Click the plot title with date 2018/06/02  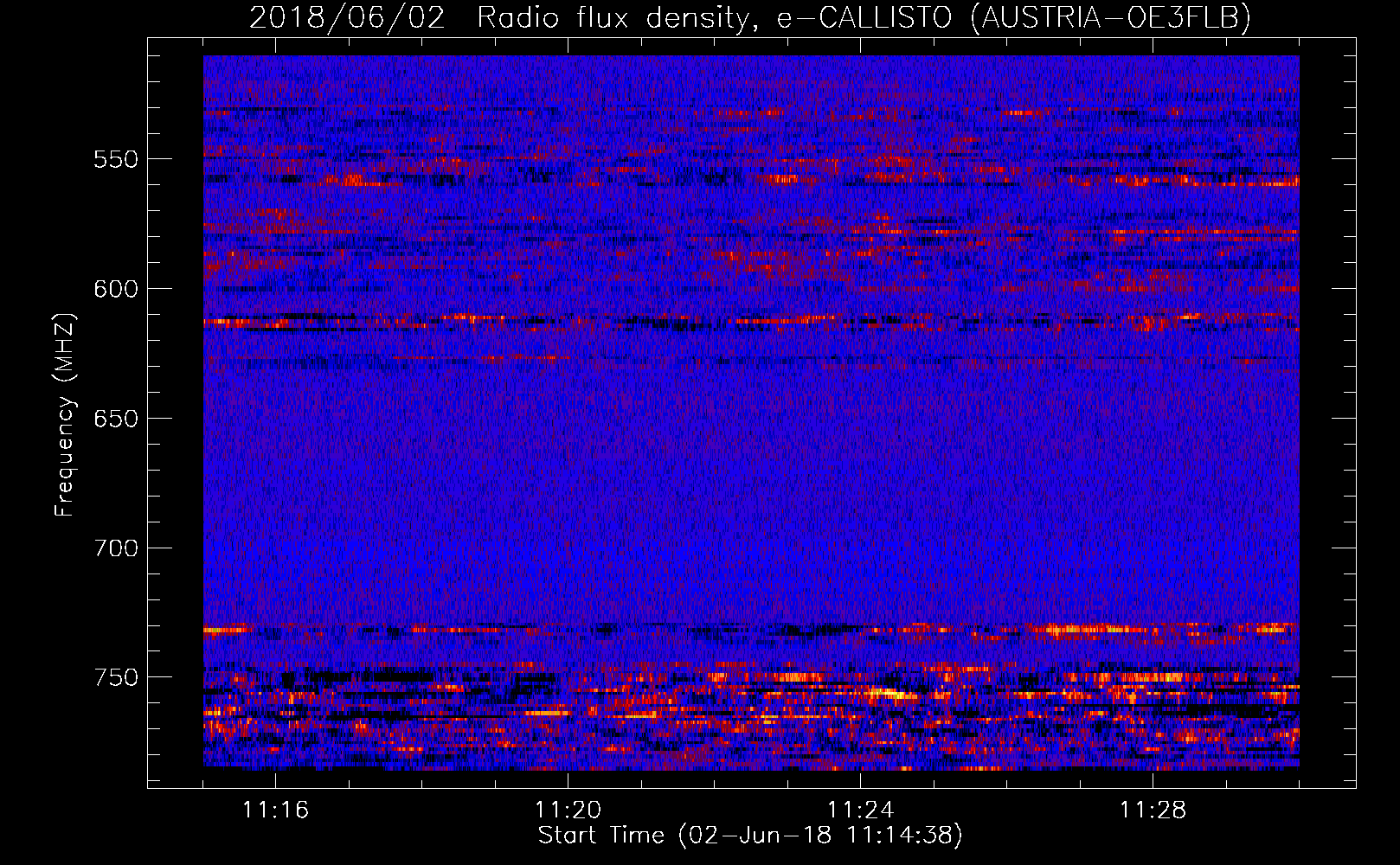pos(750,17)
